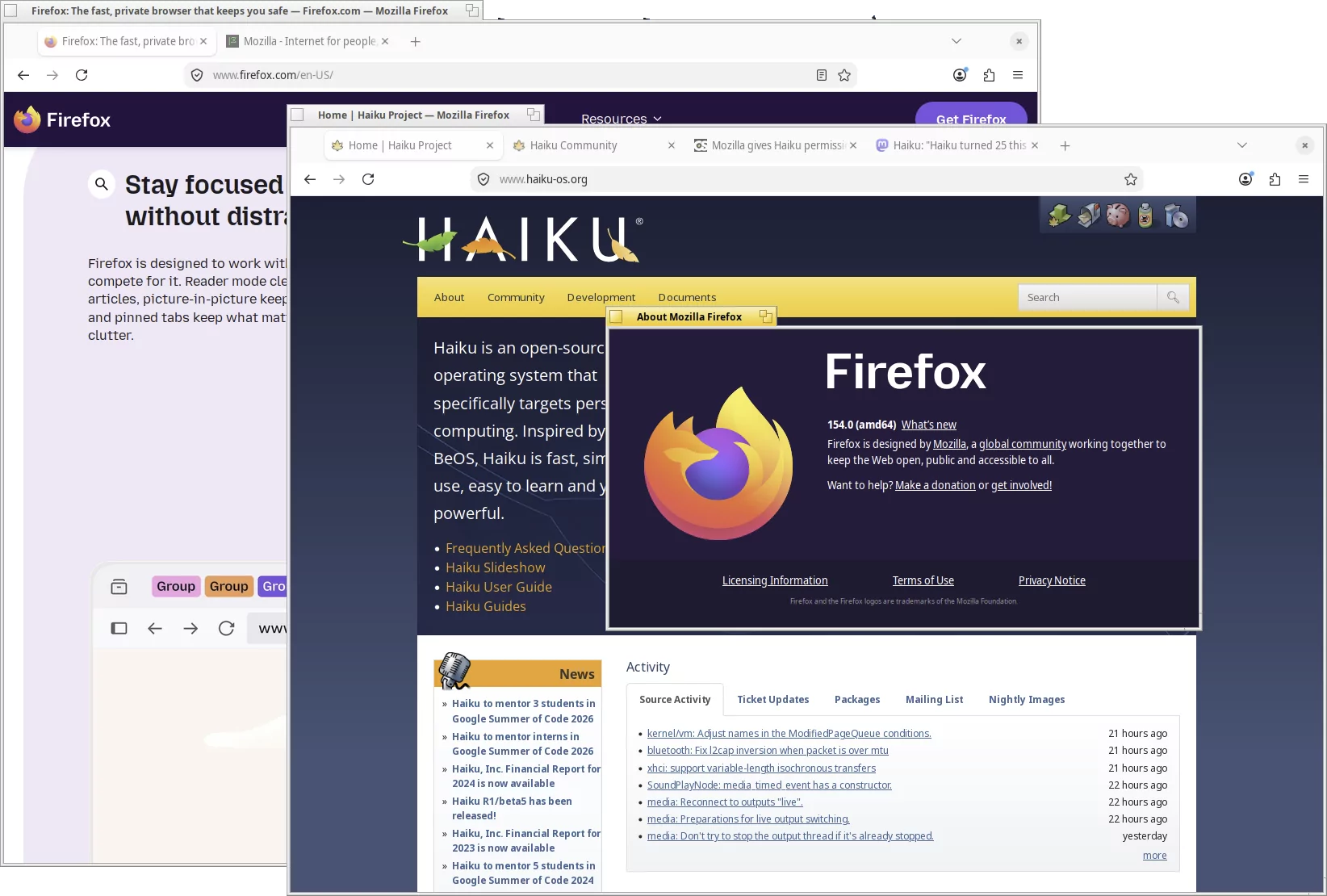Click the software box and CD icon
This screenshot has height=896, width=1327.
[x=1176, y=216]
